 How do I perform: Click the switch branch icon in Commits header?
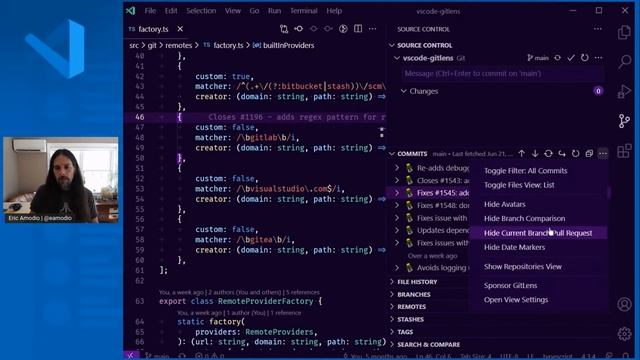562,154
